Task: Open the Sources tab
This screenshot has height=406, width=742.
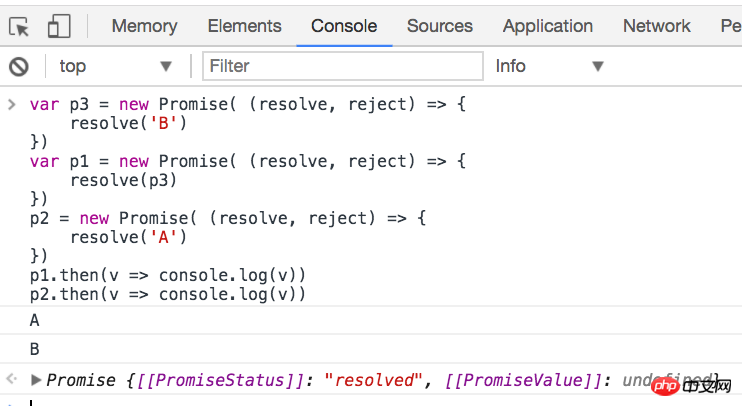Action: point(440,26)
